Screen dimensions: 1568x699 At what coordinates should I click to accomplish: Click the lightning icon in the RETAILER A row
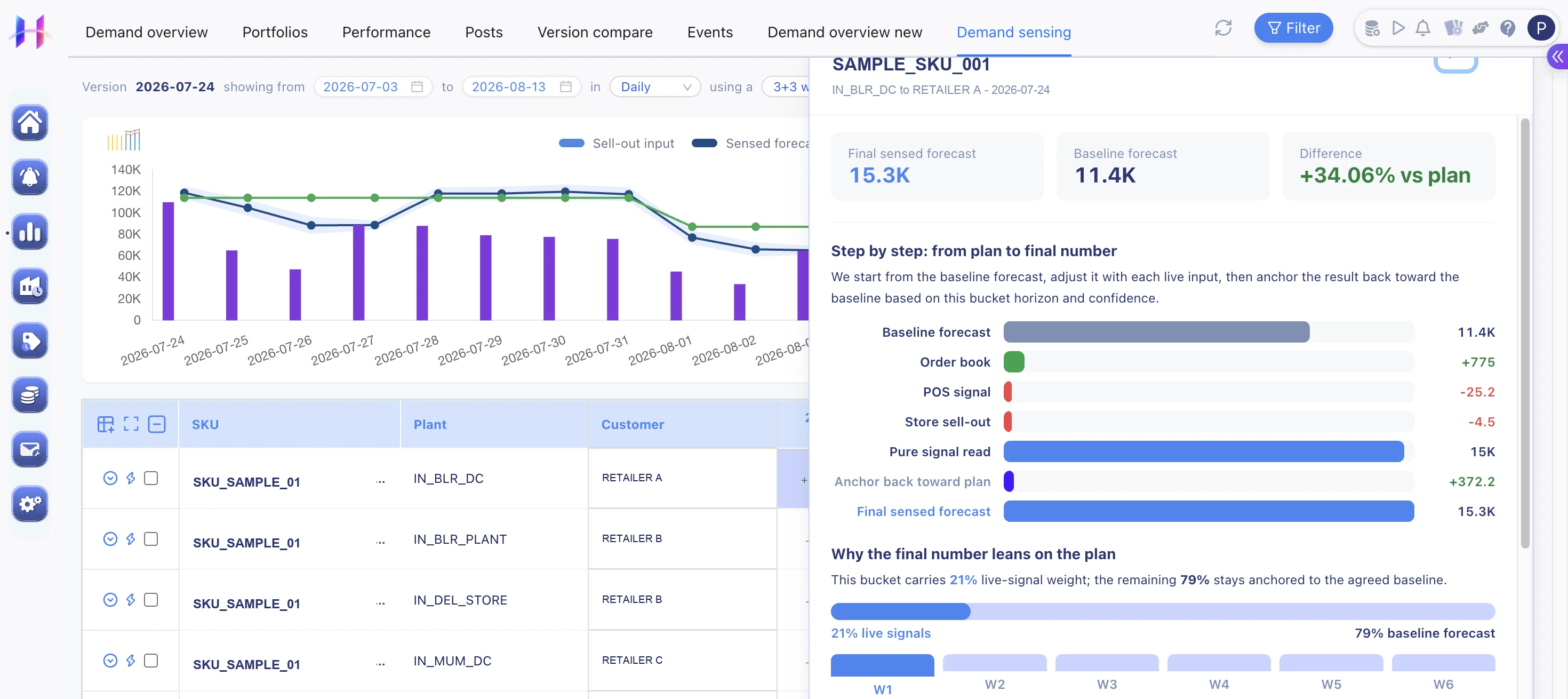(130, 478)
